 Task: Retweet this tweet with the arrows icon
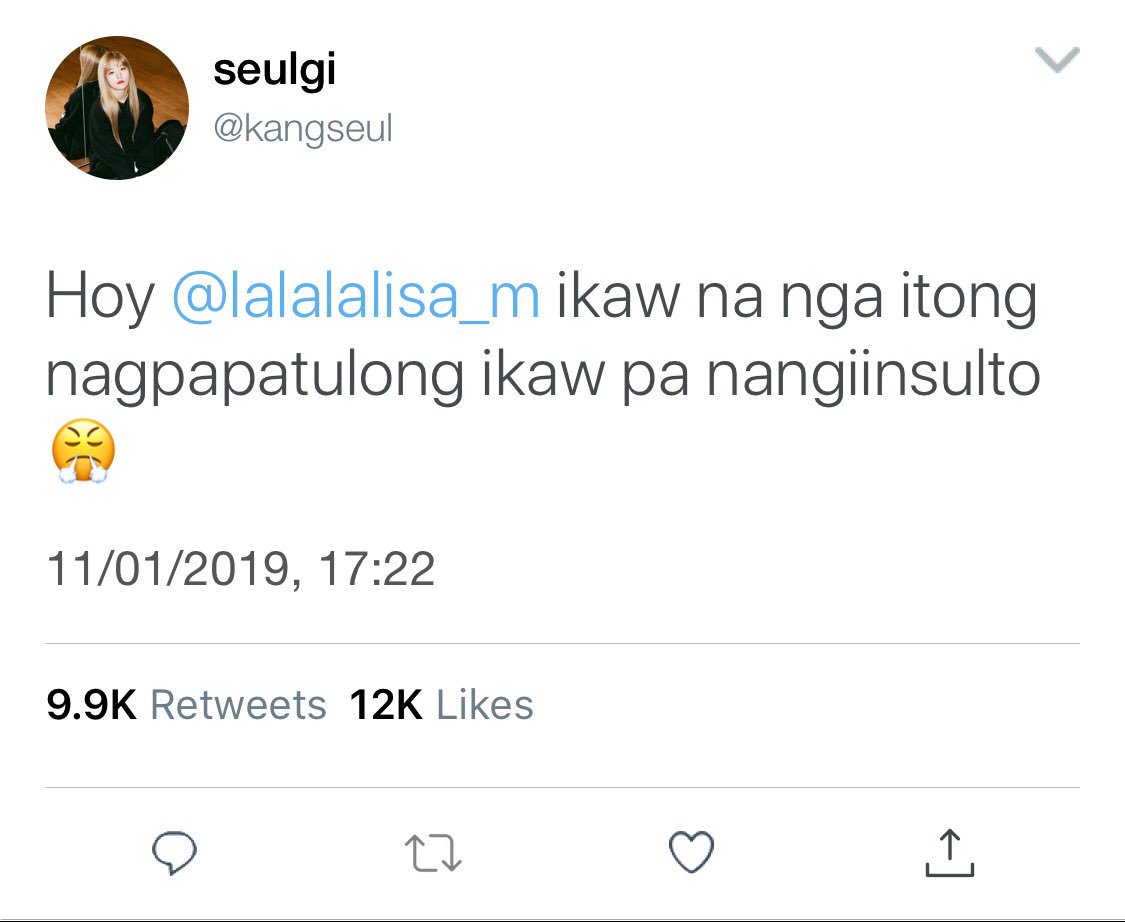point(433,852)
